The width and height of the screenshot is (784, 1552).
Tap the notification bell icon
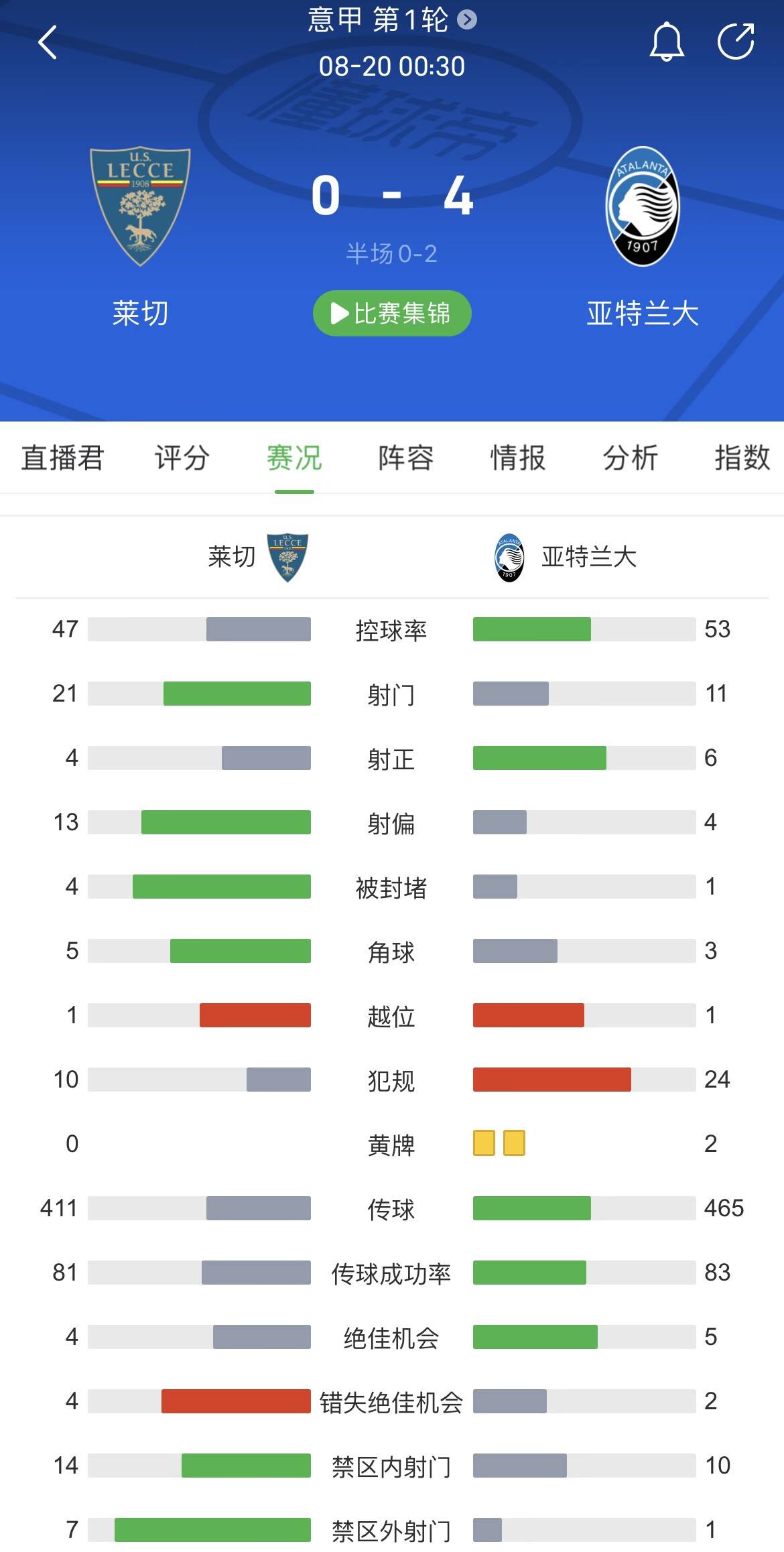click(x=666, y=42)
